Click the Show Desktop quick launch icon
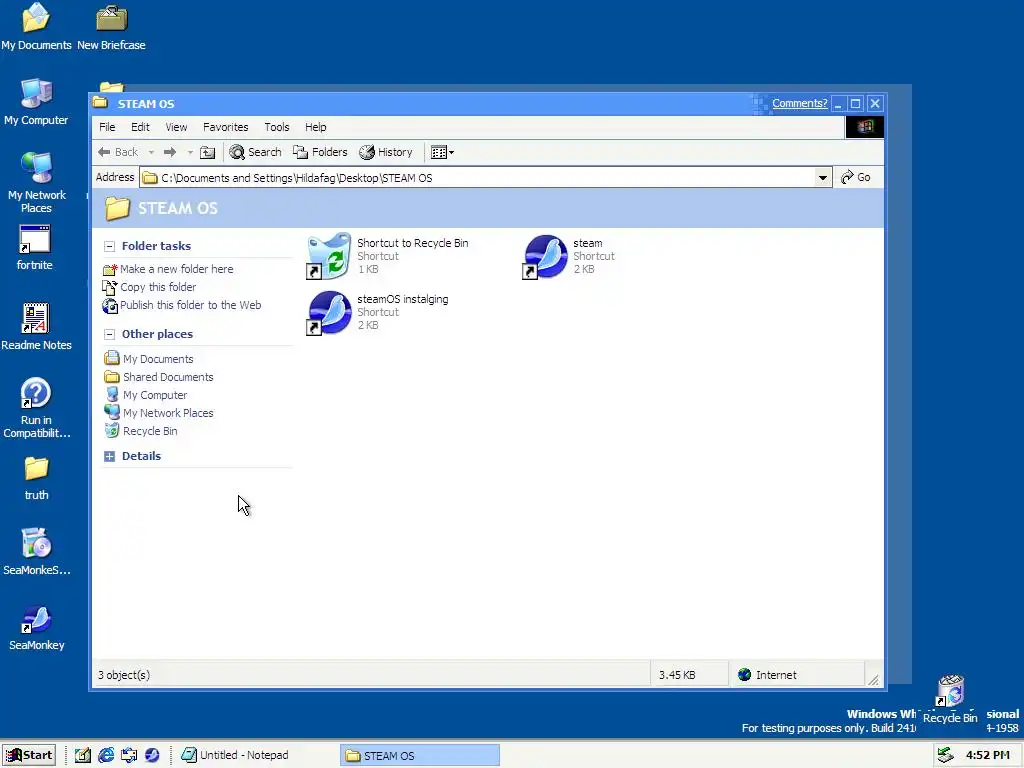 pyautogui.click(x=129, y=755)
